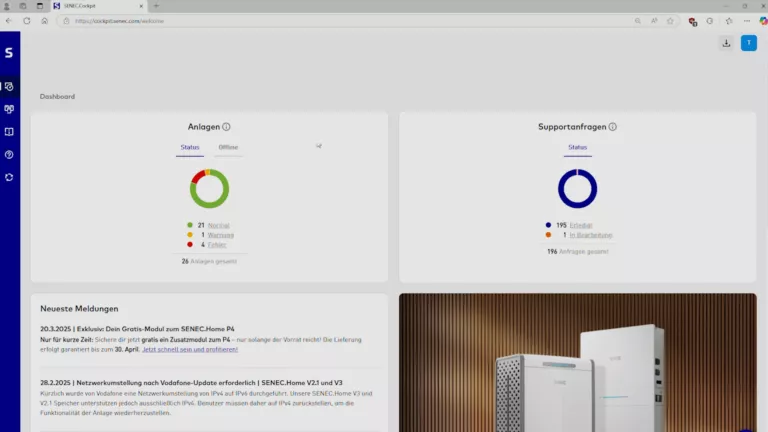Open the Warnung systems link
The width and height of the screenshot is (768, 432).
[x=220, y=235]
